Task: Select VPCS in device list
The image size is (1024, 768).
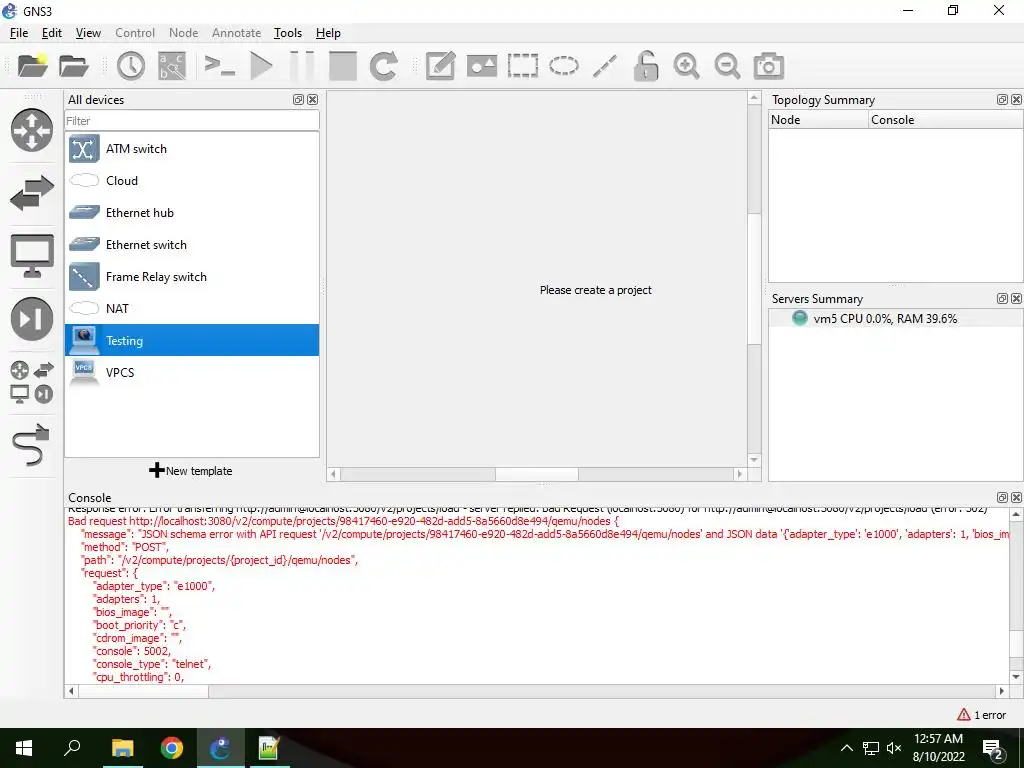Action: 192,372
